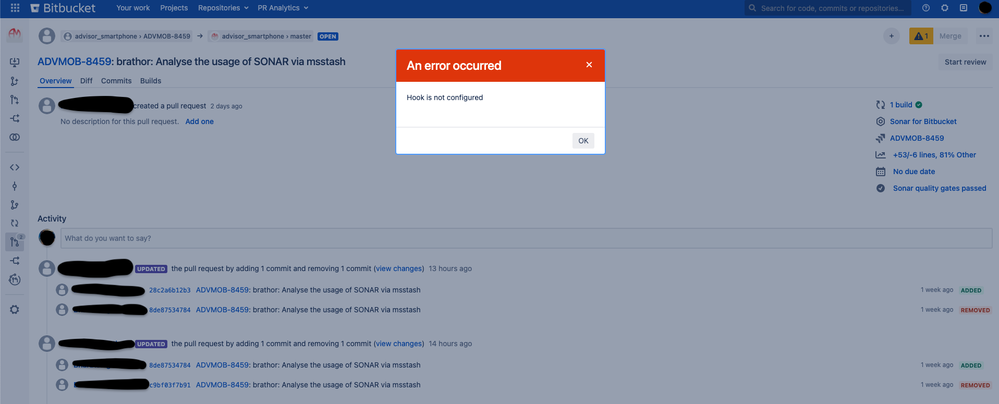This screenshot has width=999, height=404.
Task: Open Branches view from sidebar
Action: coord(15,205)
